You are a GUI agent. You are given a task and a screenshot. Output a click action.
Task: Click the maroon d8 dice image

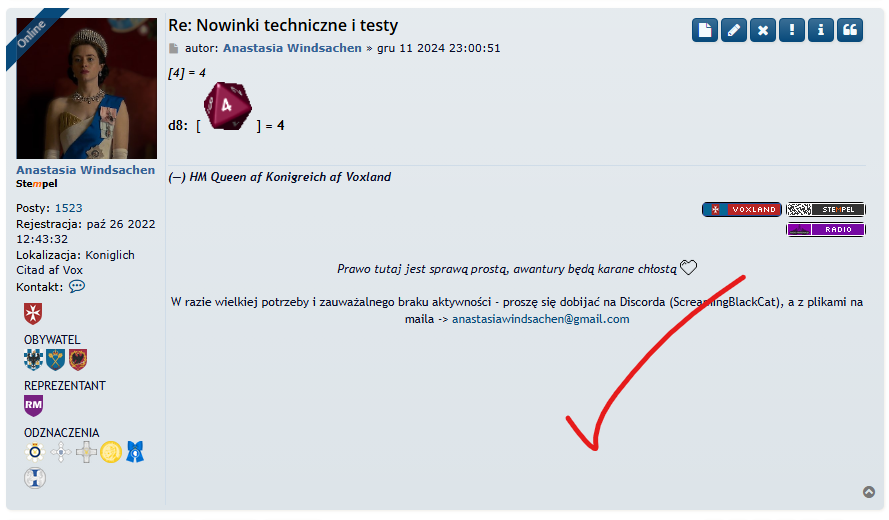coord(228,106)
